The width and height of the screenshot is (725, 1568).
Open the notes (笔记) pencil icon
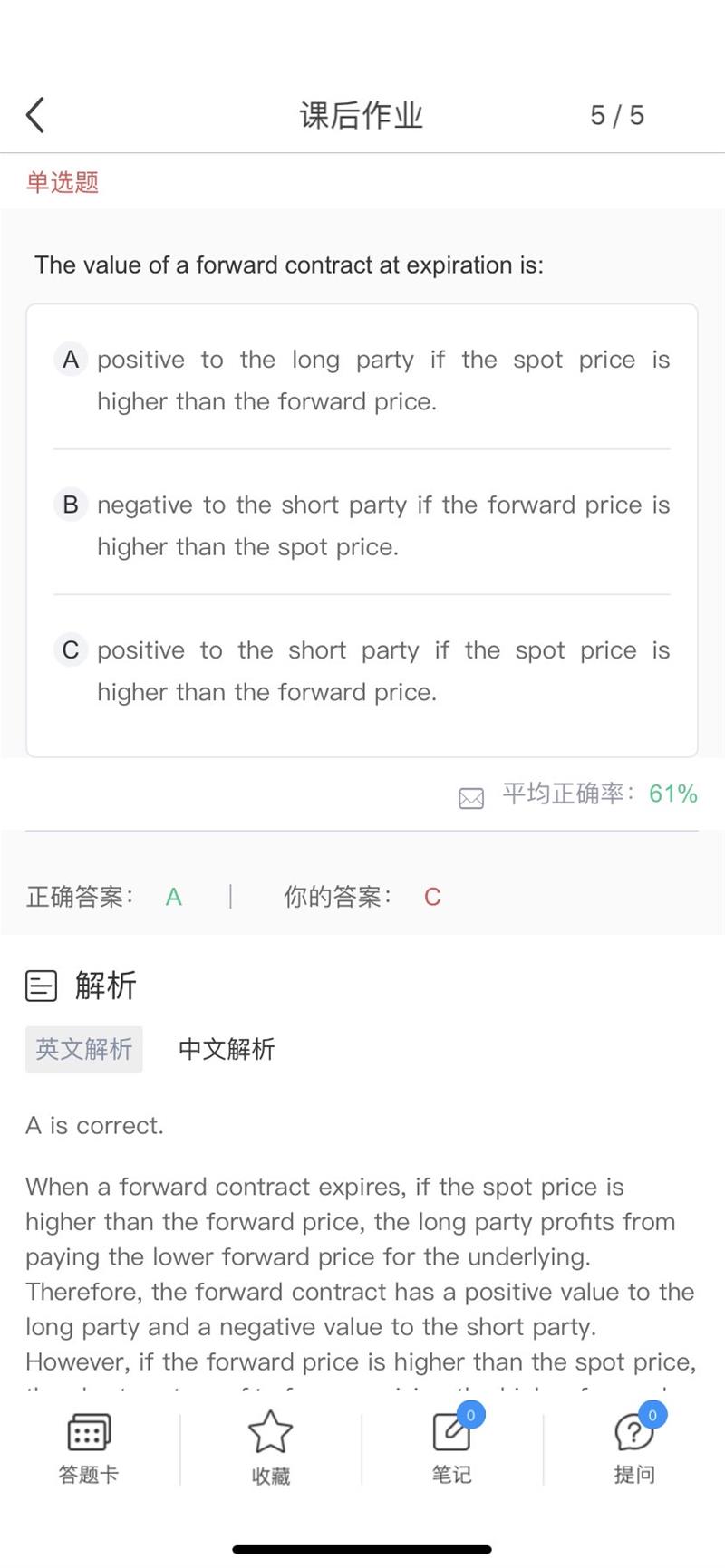[451, 1433]
